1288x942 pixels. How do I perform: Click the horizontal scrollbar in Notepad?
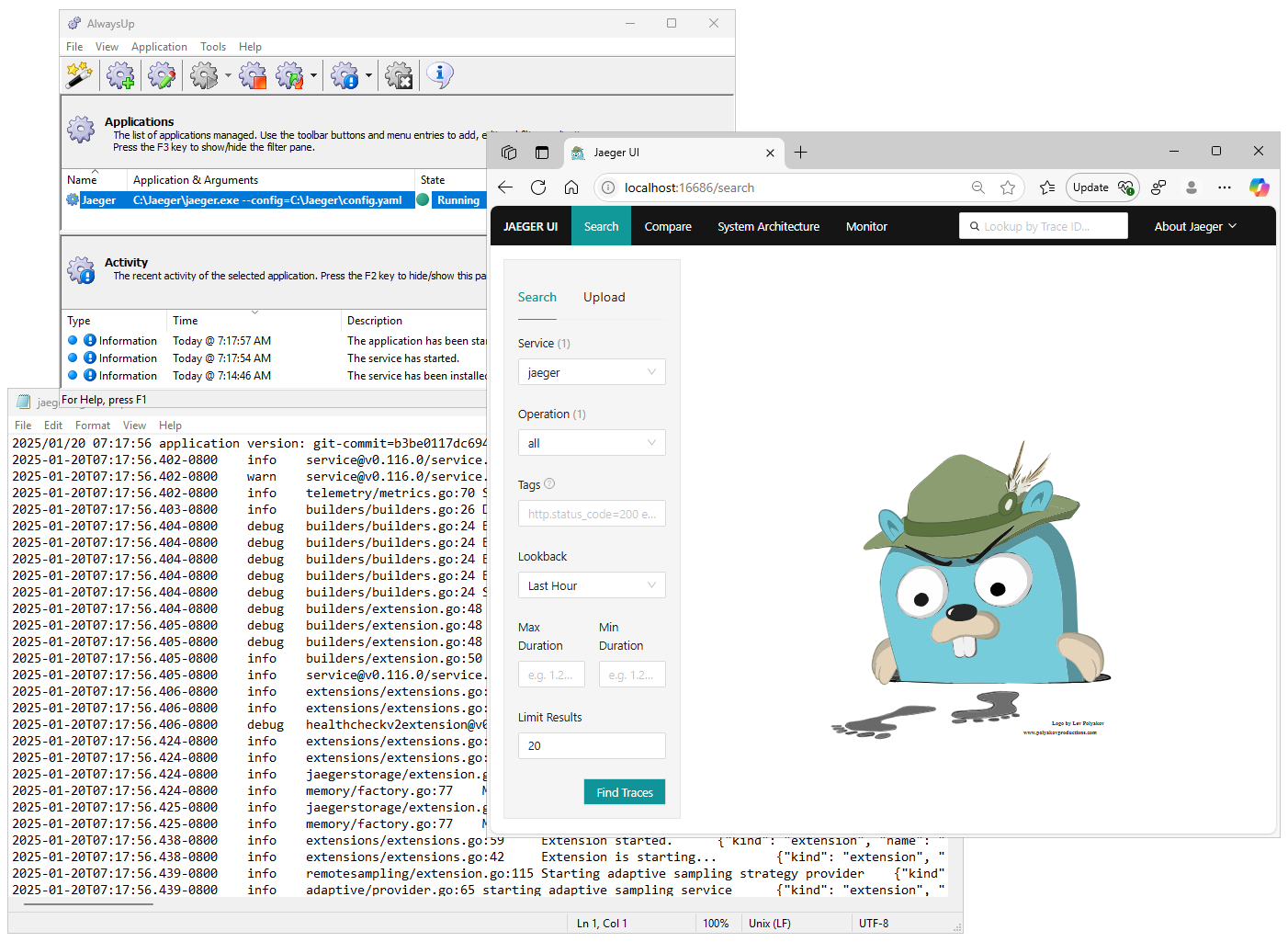88,904
